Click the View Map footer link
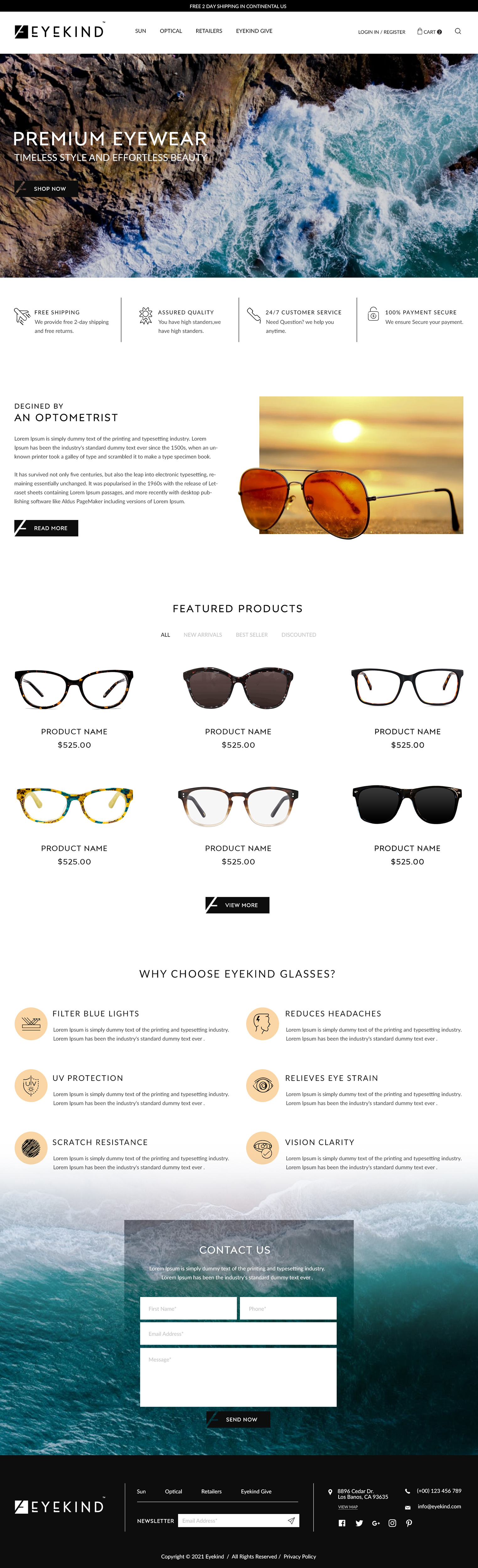The height and width of the screenshot is (1568, 478). [348, 1507]
